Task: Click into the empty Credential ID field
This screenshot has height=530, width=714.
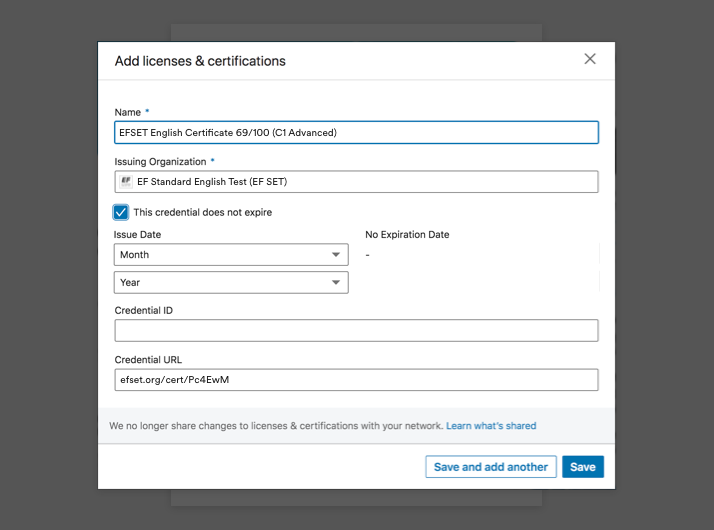Action: point(356,331)
